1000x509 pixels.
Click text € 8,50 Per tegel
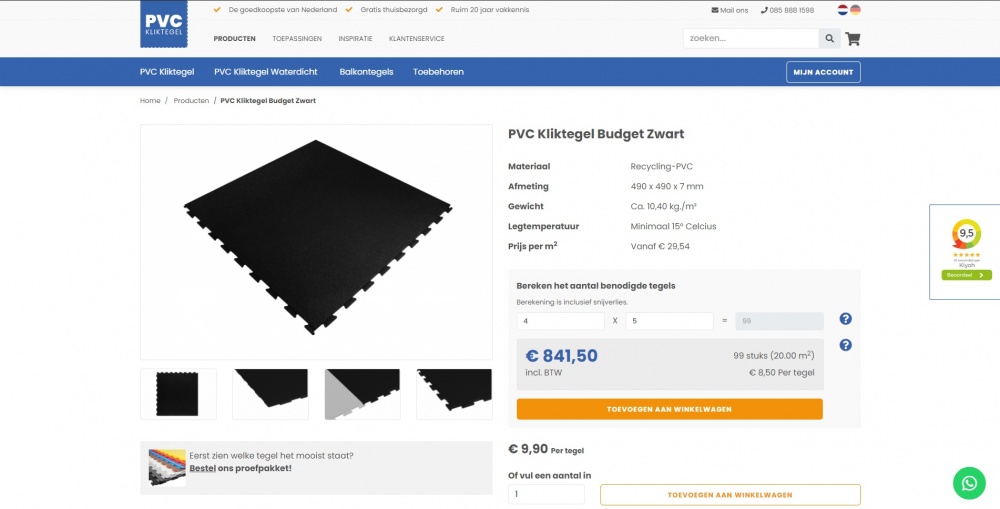coord(781,373)
